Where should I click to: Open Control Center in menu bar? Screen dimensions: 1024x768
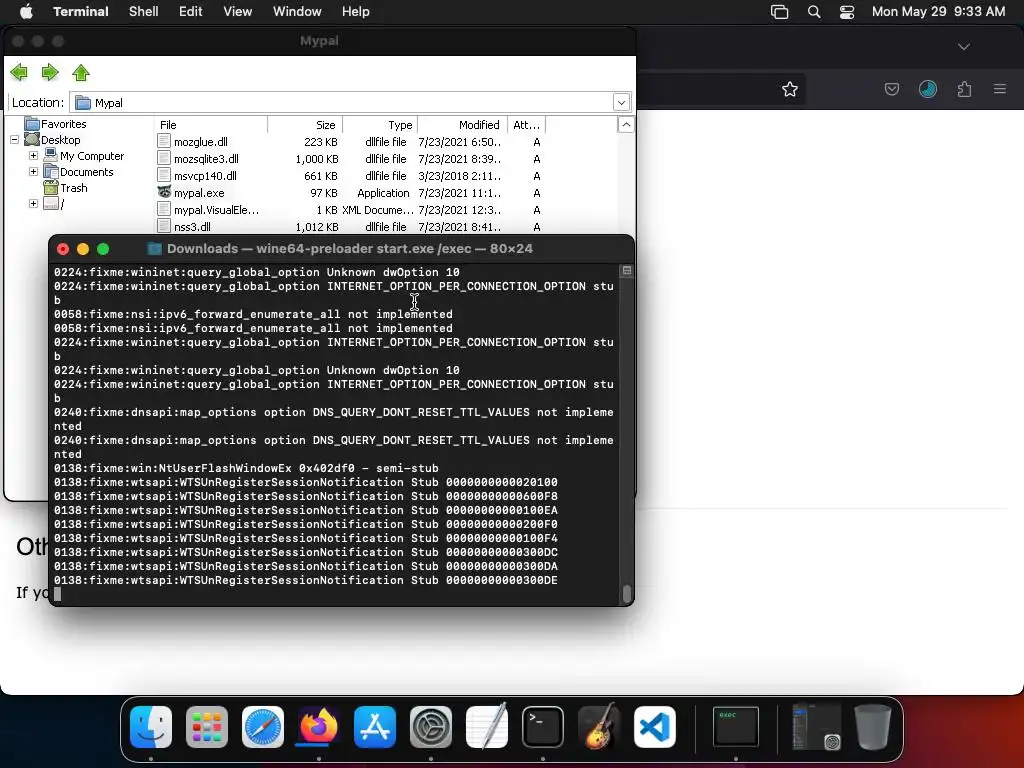847,12
